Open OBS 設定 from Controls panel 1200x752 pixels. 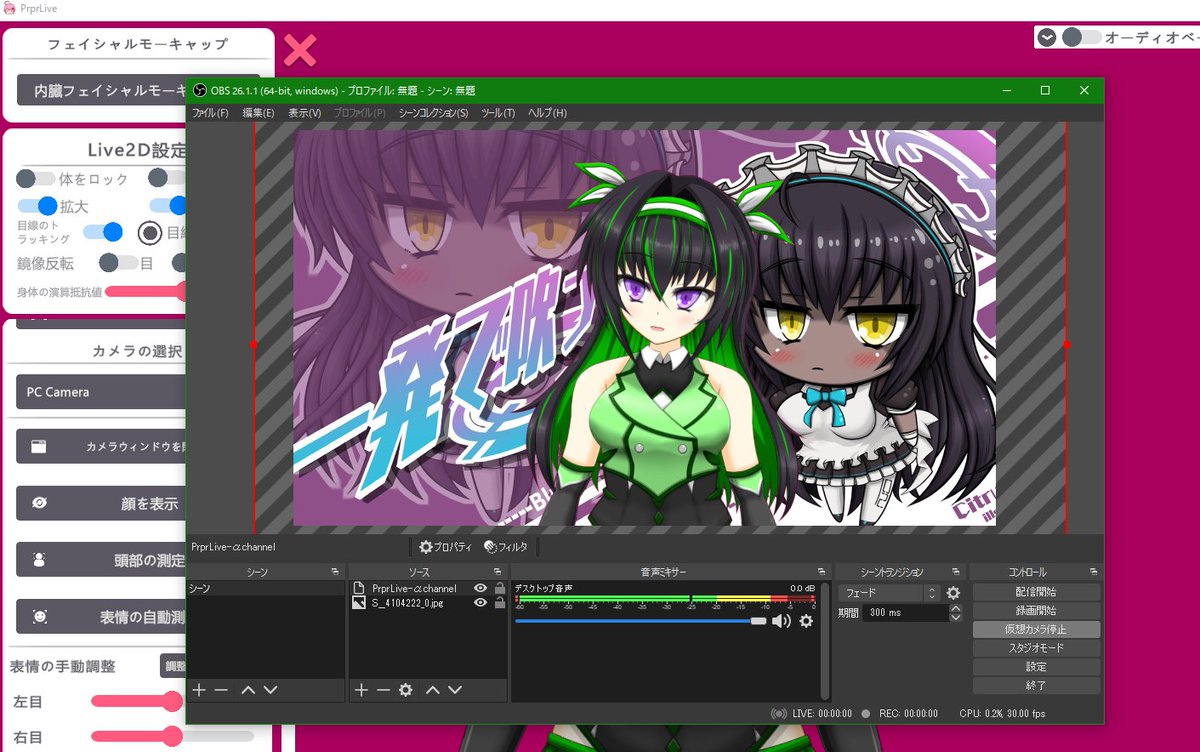point(1036,667)
